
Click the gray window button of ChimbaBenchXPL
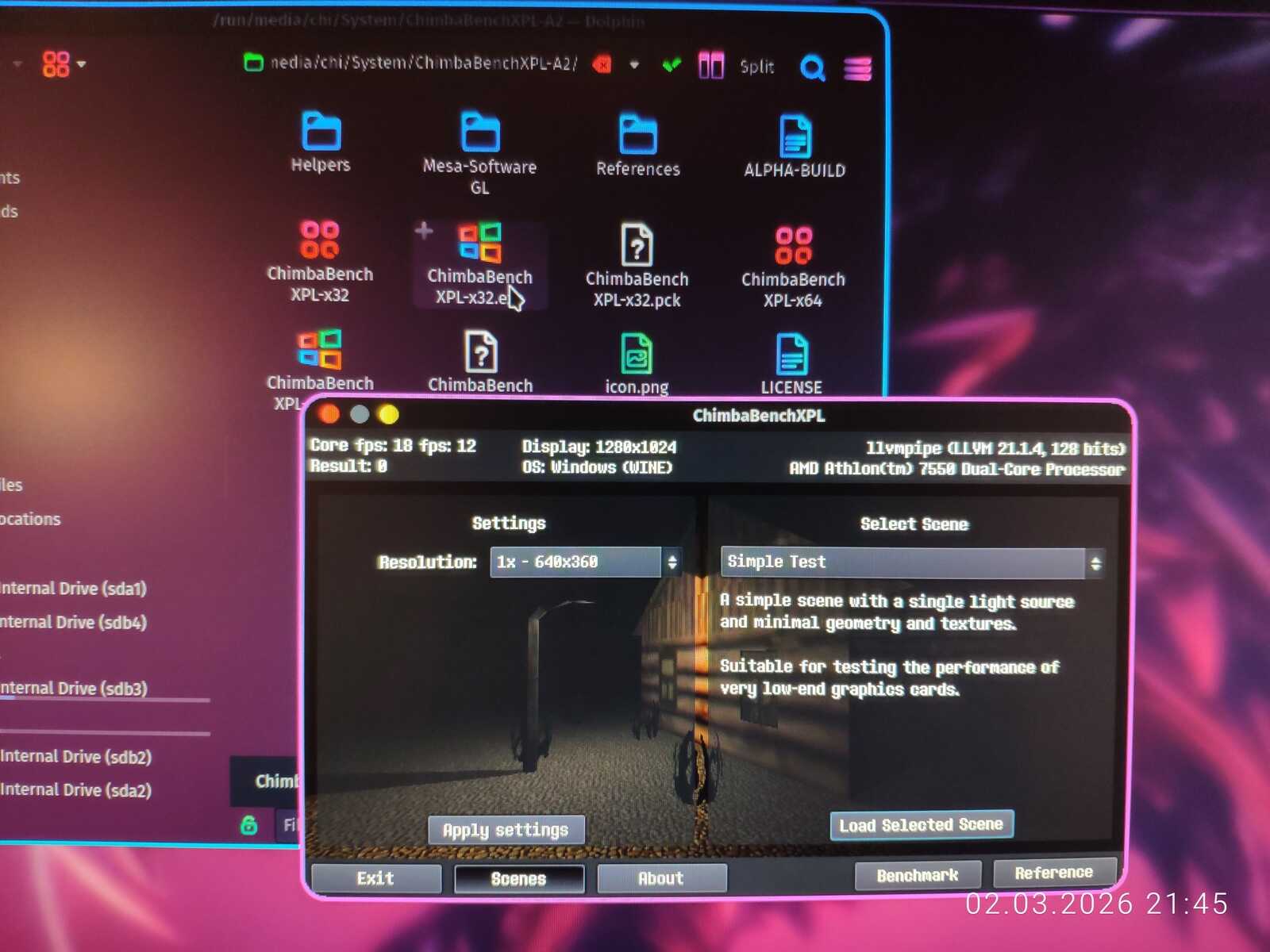point(360,414)
